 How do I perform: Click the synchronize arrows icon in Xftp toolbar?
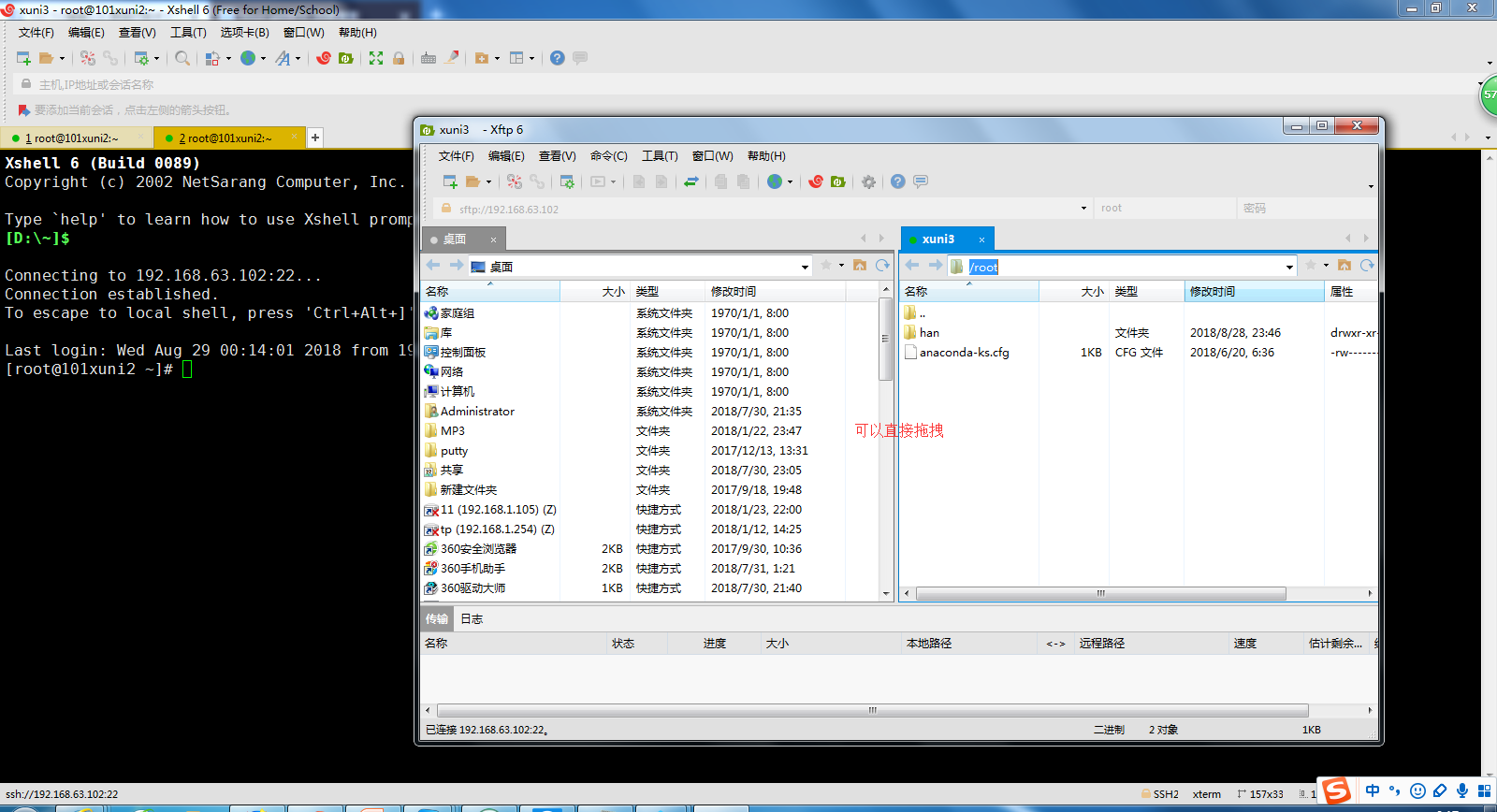691,181
